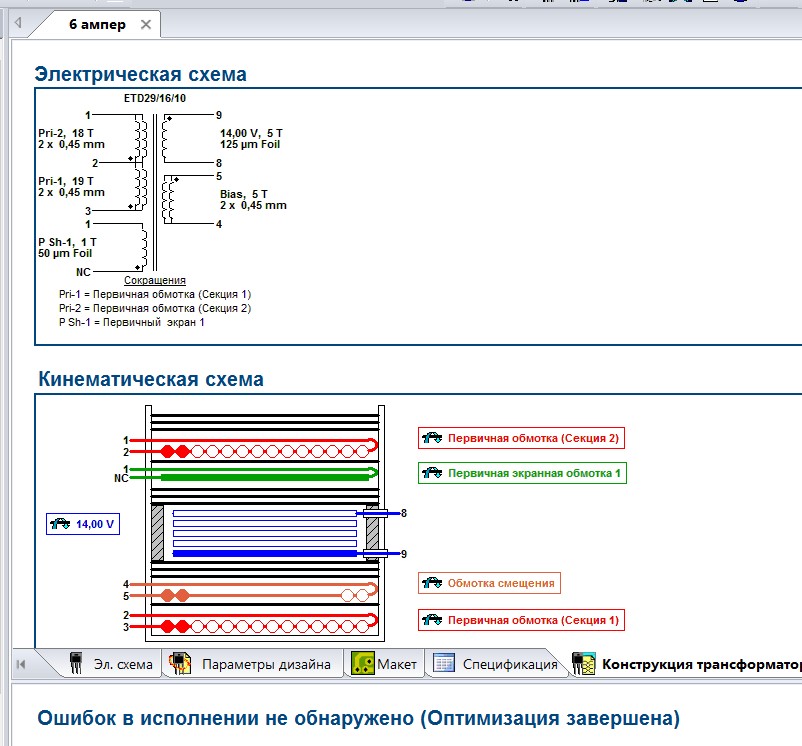Click the thick green shield winding bar

262,478
